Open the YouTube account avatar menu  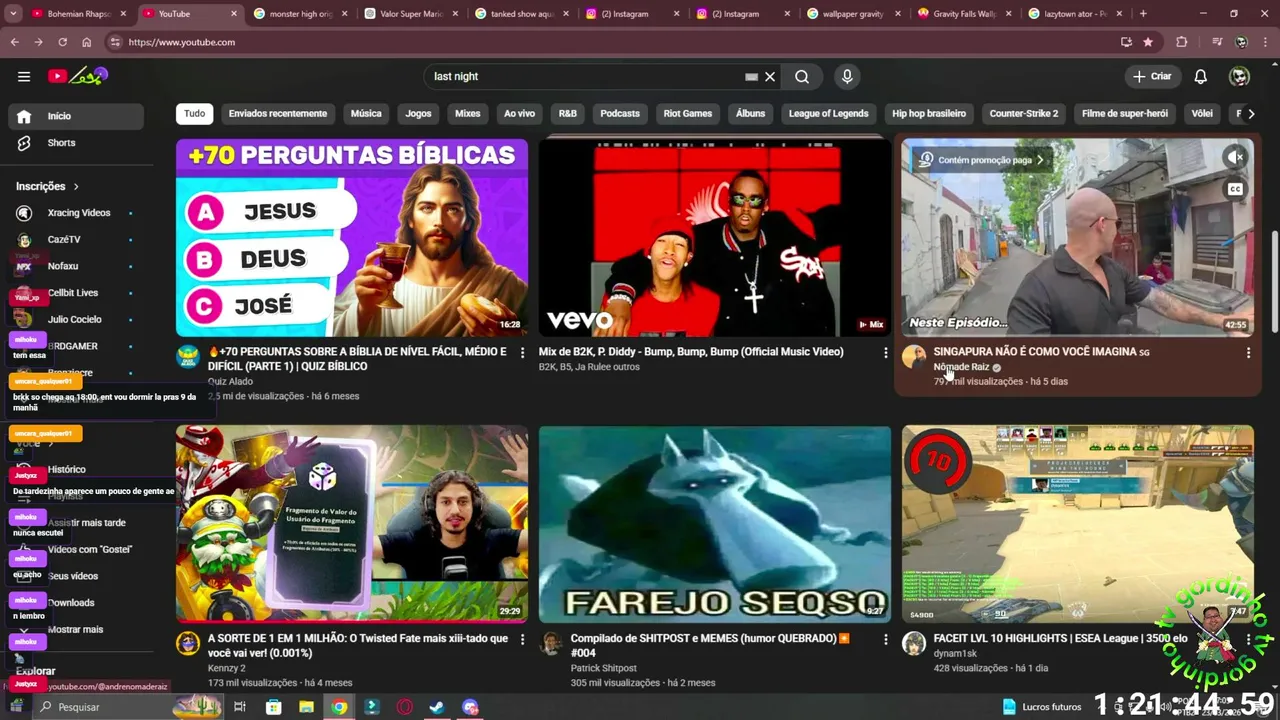[x=1239, y=76]
